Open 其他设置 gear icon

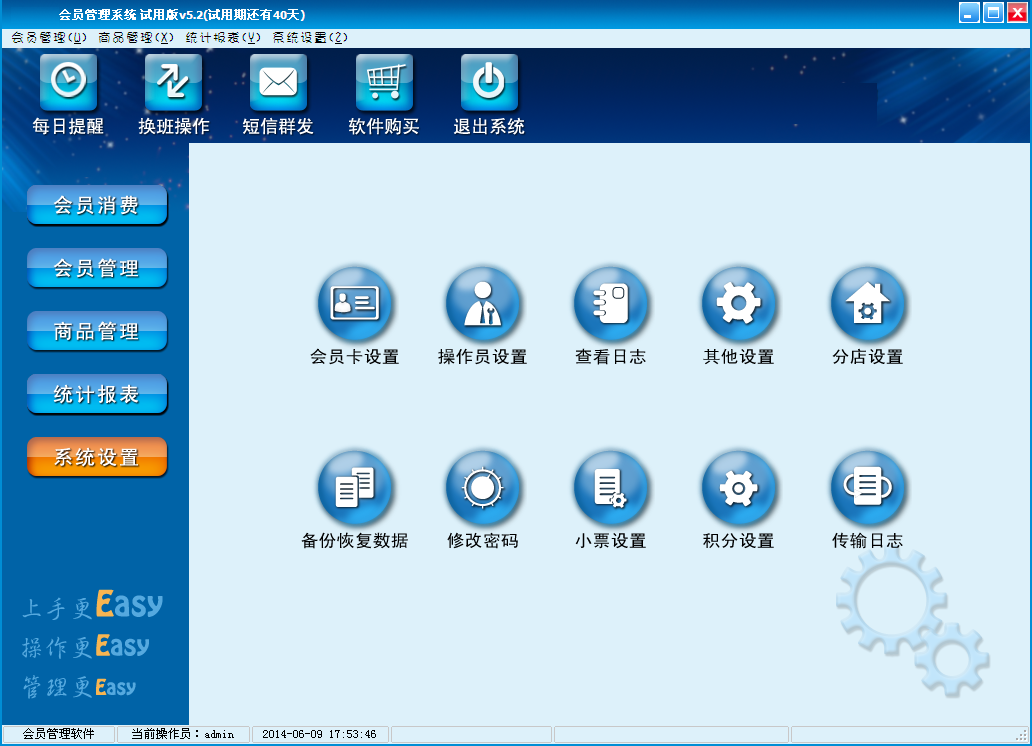click(x=739, y=305)
